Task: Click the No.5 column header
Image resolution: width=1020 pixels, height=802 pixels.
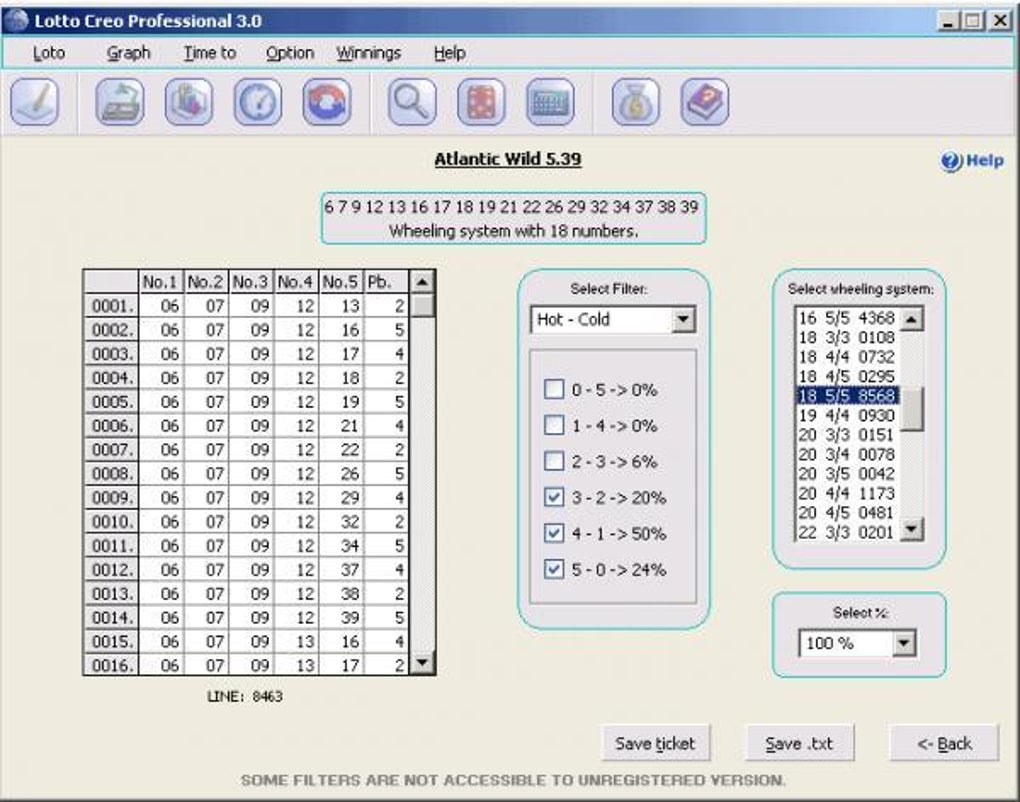Action: pos(340,282)
